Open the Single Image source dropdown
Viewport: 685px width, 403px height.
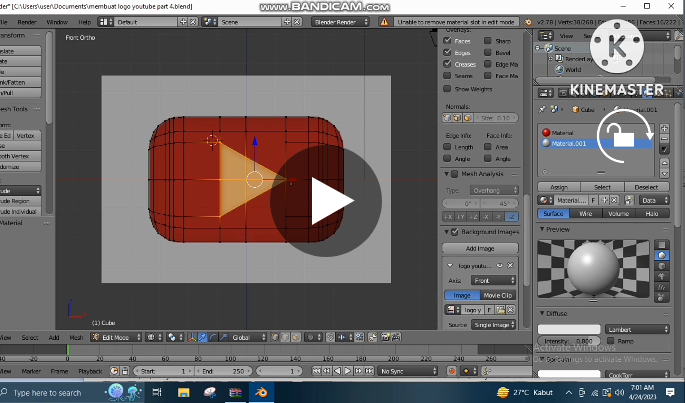click(494, 325)
